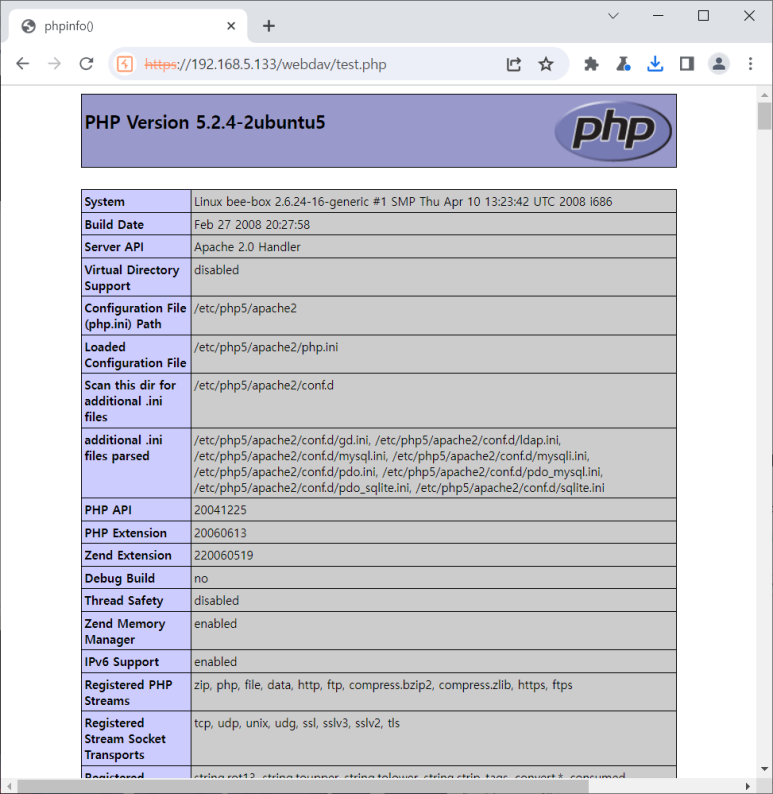Open the not-secure site info icon
Screen dimensions: 773x794
(125, 64)
